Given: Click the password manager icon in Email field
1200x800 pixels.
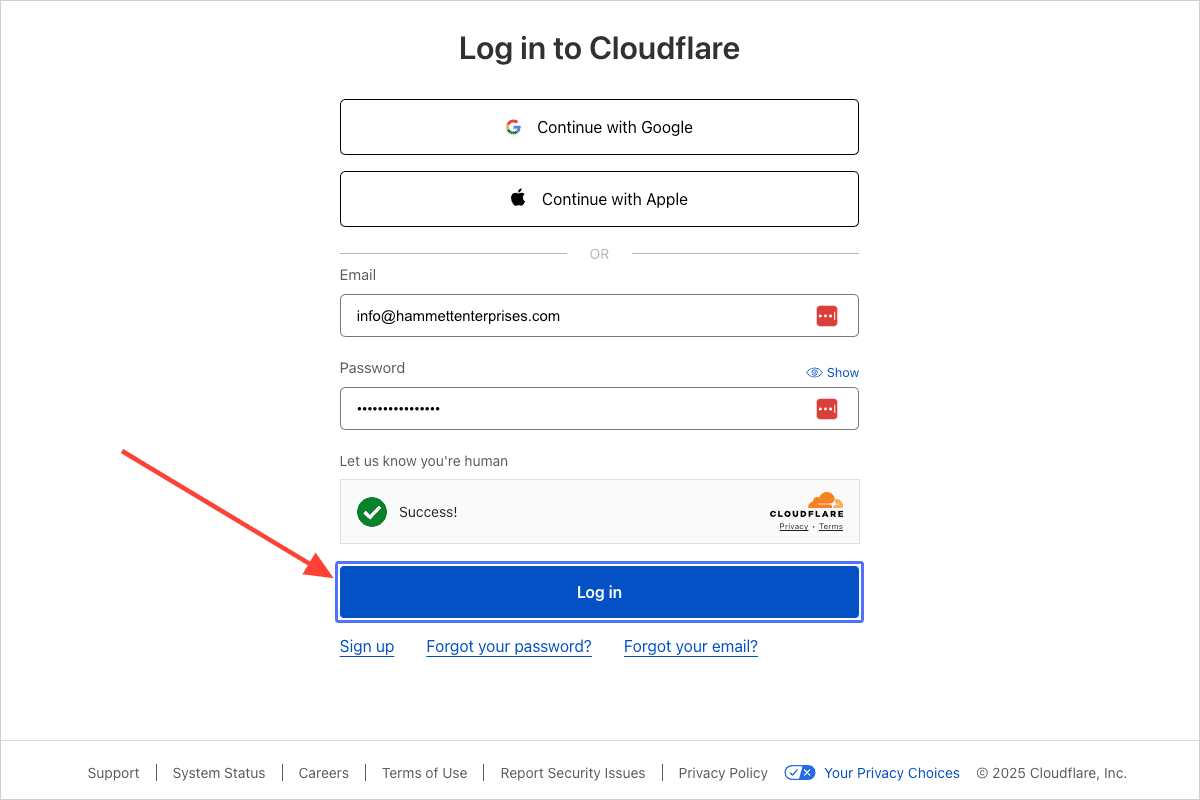Looking at the screenshot, I should coord(826,316).
